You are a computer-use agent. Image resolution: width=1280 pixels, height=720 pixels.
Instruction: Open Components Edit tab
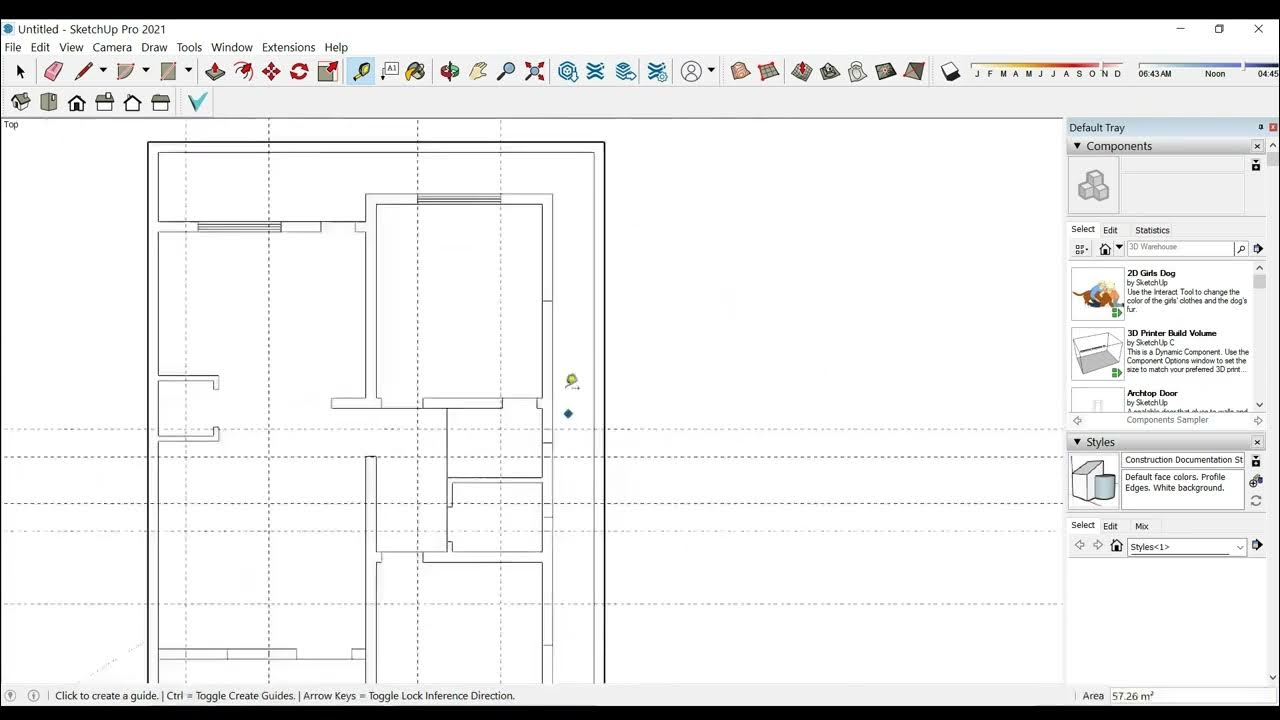[x=1110, y=230]
